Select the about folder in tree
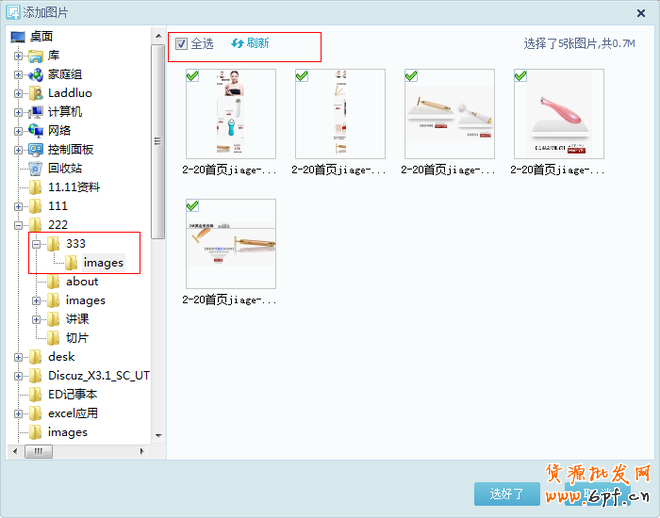Screen dimensions: 660x518 point(82,282)
